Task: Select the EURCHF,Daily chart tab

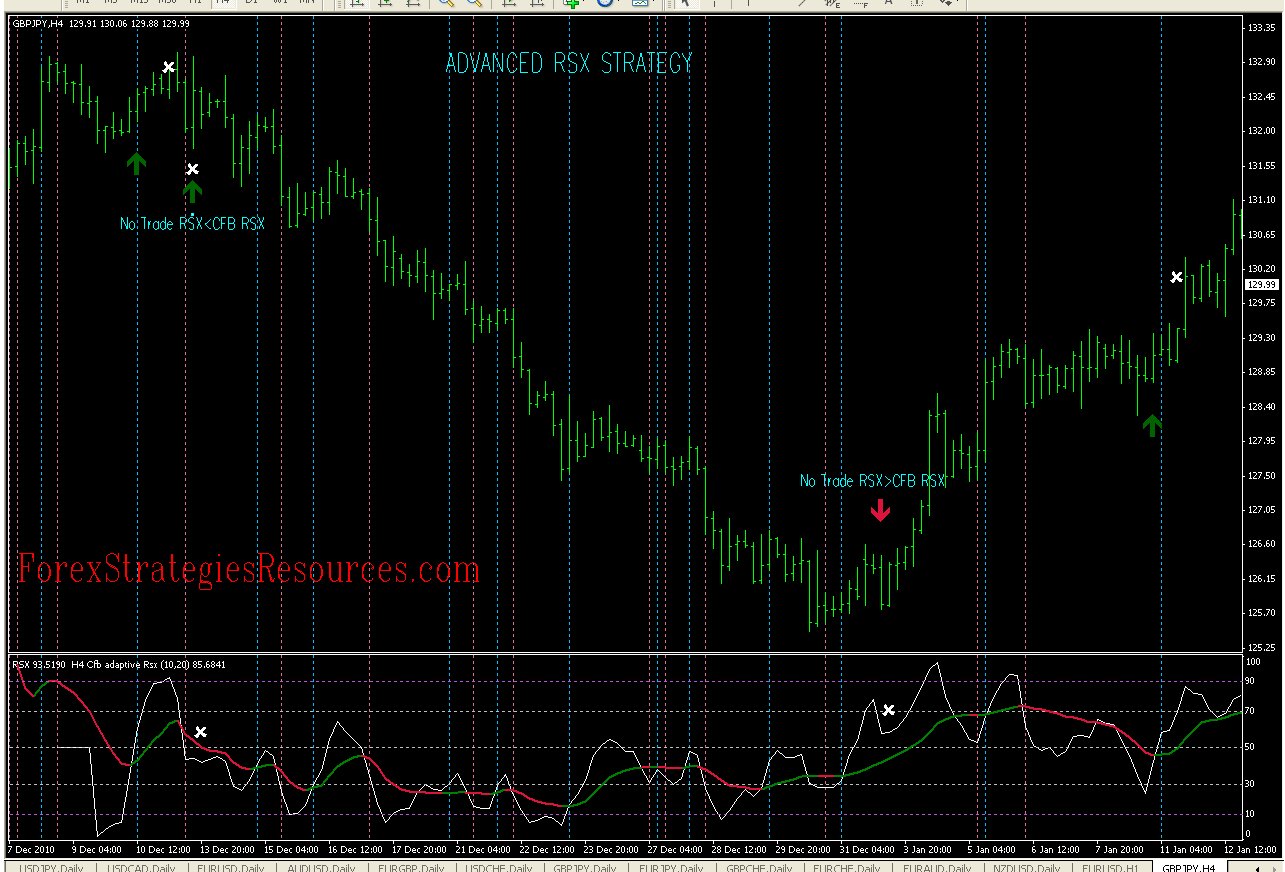Action: click(849, 867)
